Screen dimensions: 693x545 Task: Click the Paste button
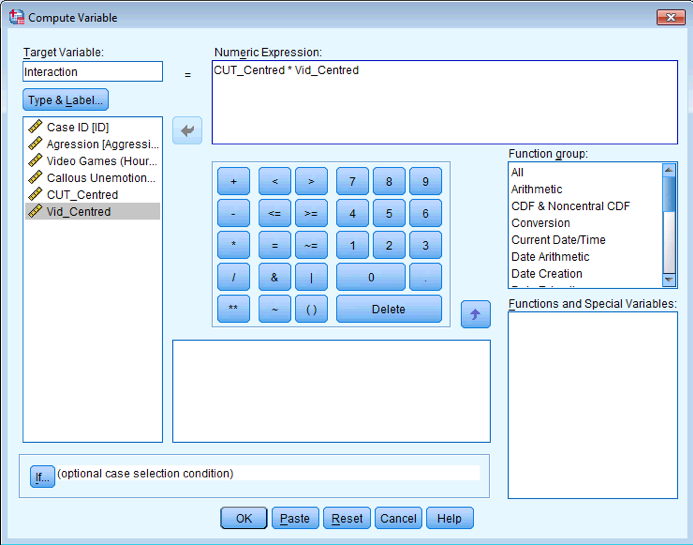point(294,518)
